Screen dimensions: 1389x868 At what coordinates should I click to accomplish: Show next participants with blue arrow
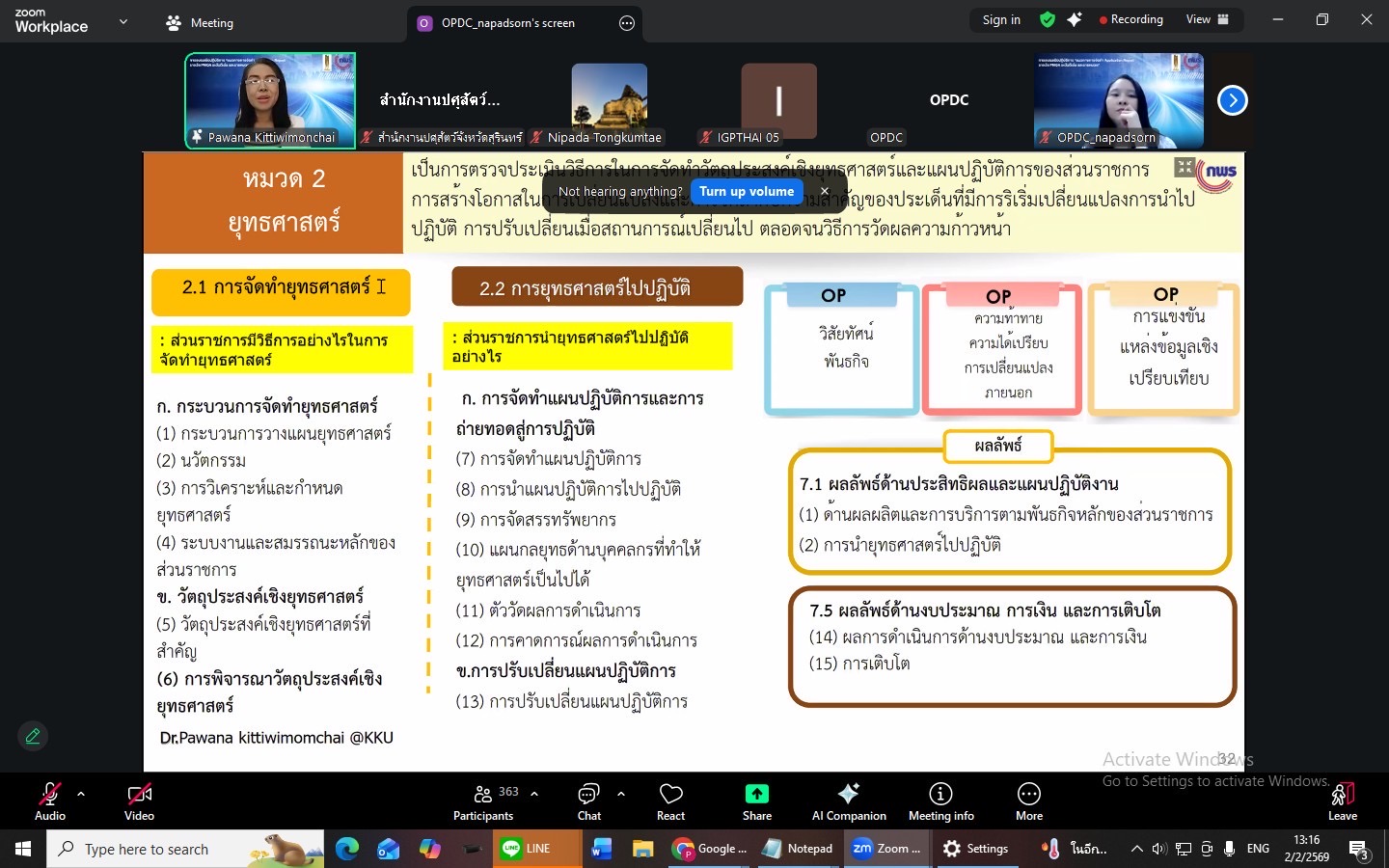click(x=1232, y=100)
